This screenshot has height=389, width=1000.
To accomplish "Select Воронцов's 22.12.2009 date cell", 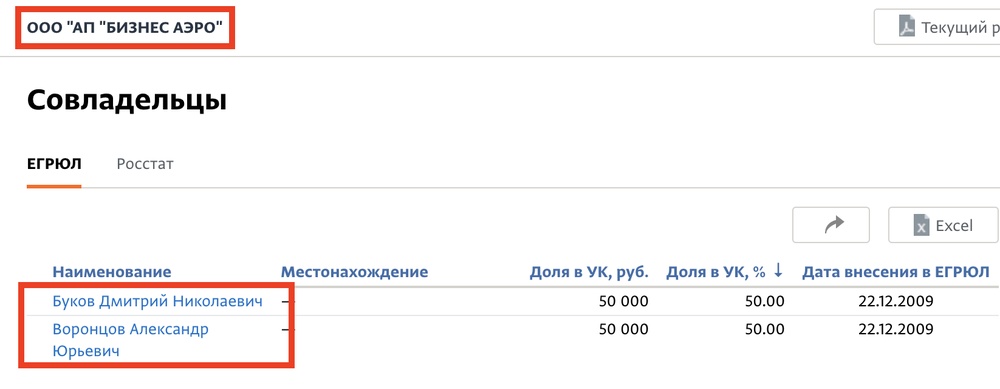I will click(x=895, y=330).
